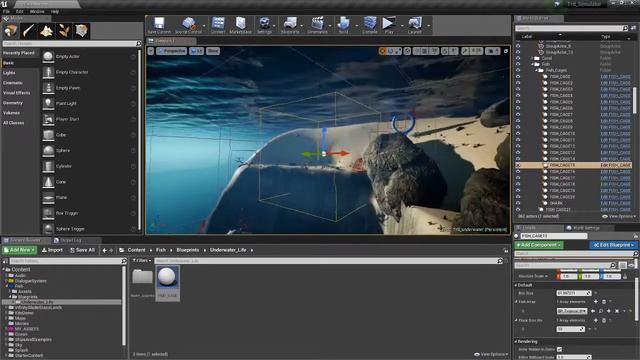Add element to Fish Array with plus icon
Viewport: 640px width, 360px height.
[x=596, y=302]
